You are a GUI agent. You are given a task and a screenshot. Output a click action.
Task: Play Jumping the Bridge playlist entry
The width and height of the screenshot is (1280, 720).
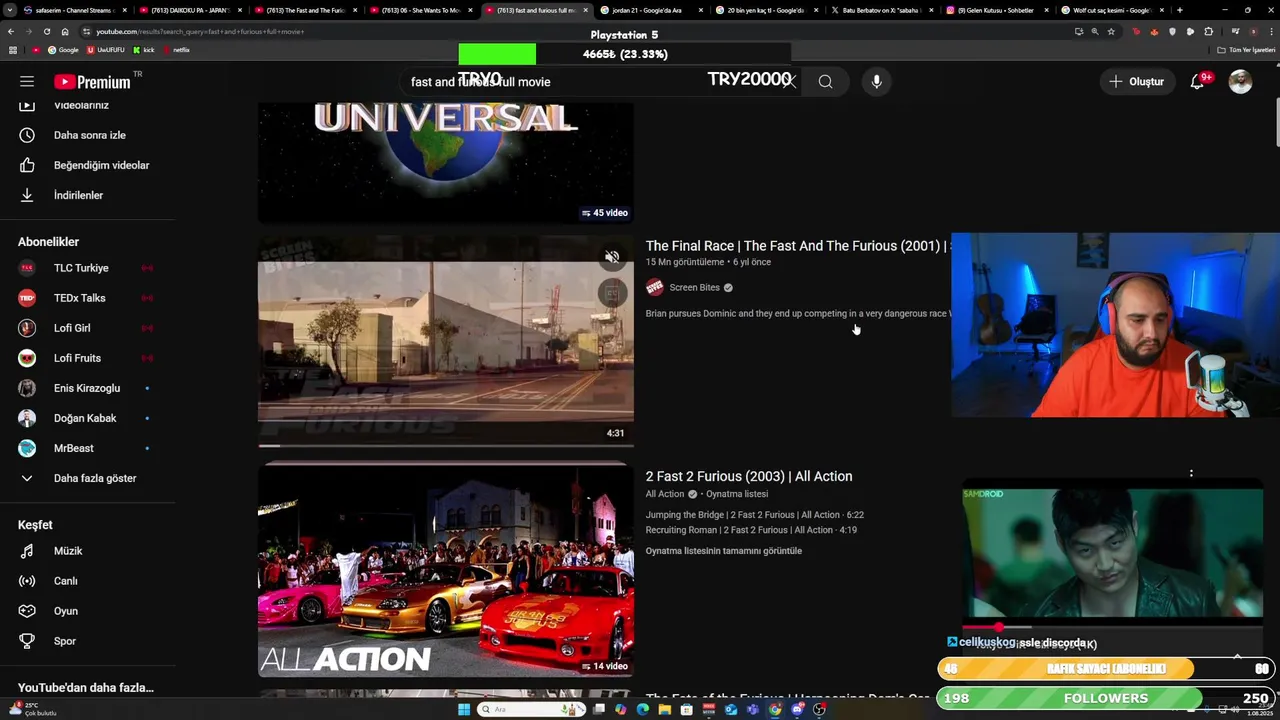755,515
